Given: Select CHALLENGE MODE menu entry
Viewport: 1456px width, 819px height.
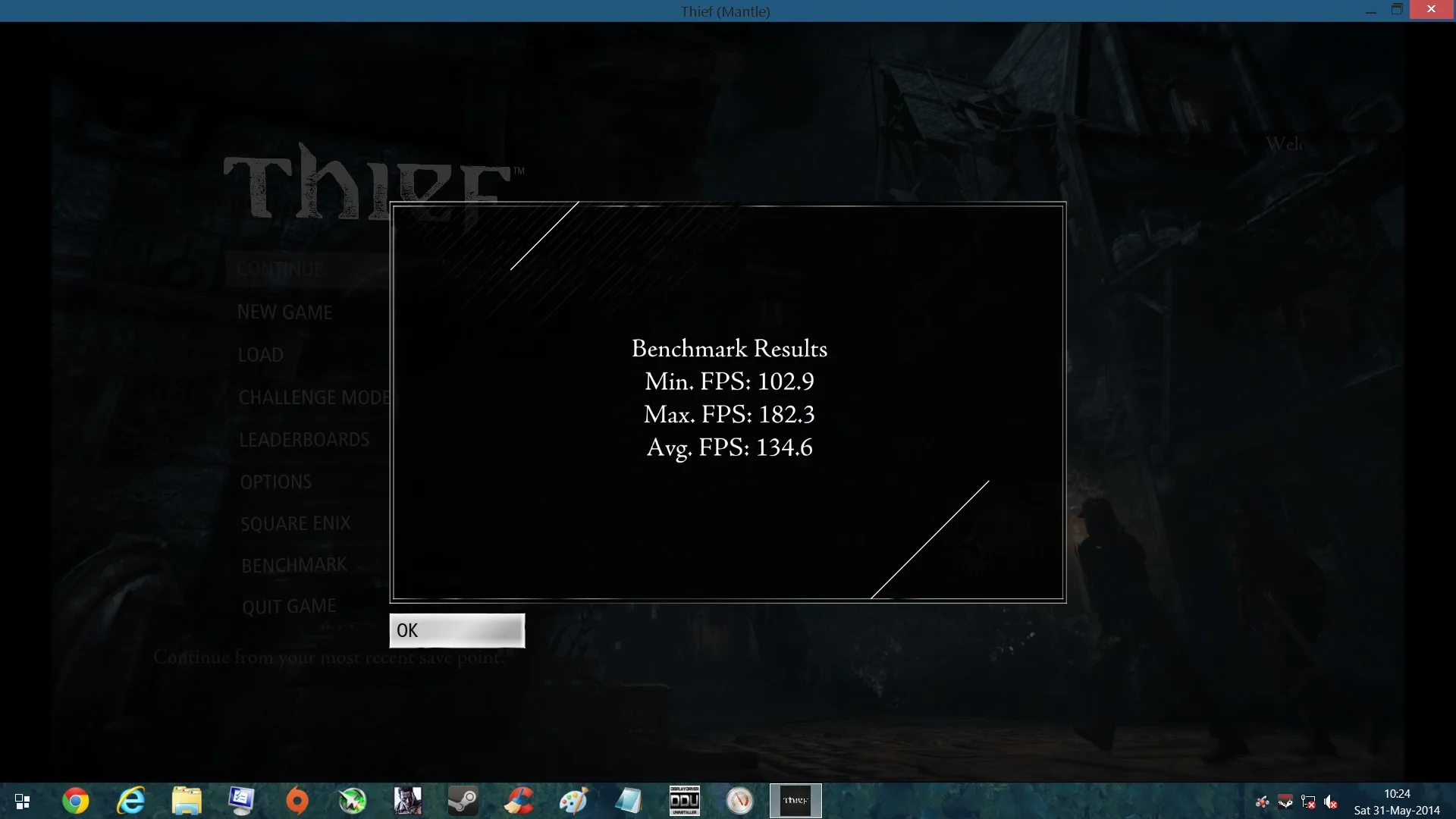Looking at the screenshot, I should click(x=315, y=397).
